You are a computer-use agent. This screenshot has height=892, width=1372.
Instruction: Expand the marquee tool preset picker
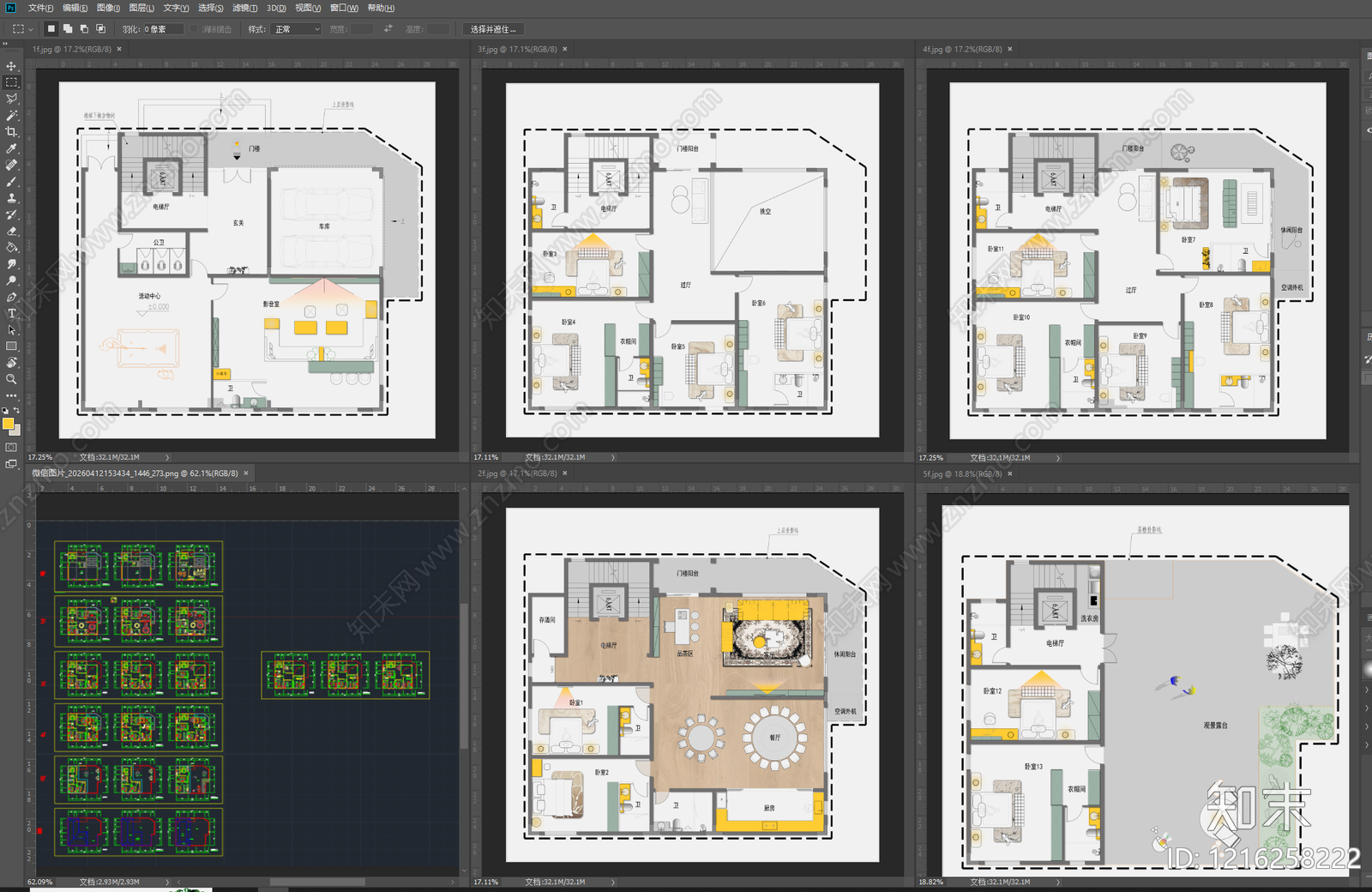click(x=22, y=29)
